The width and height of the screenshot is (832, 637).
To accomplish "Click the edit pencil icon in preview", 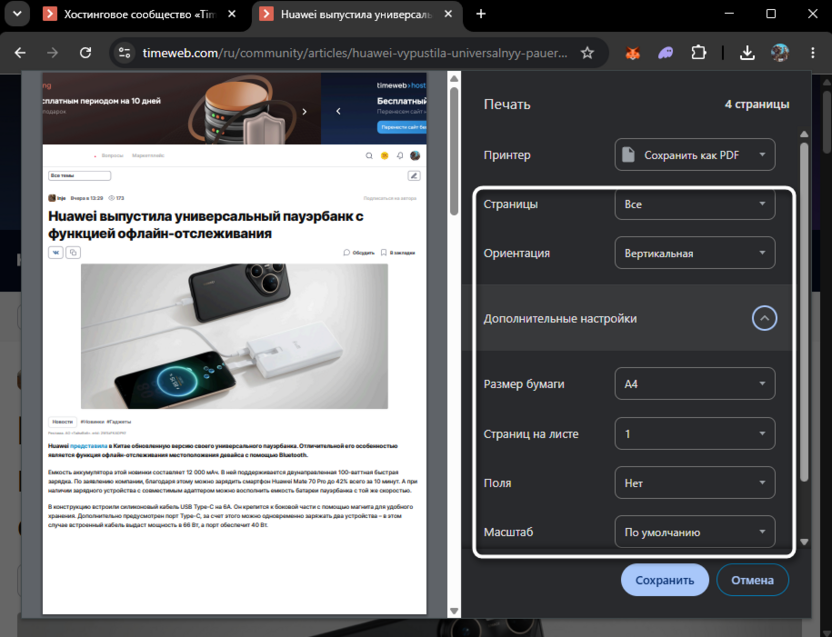I will tap(414, 176).
